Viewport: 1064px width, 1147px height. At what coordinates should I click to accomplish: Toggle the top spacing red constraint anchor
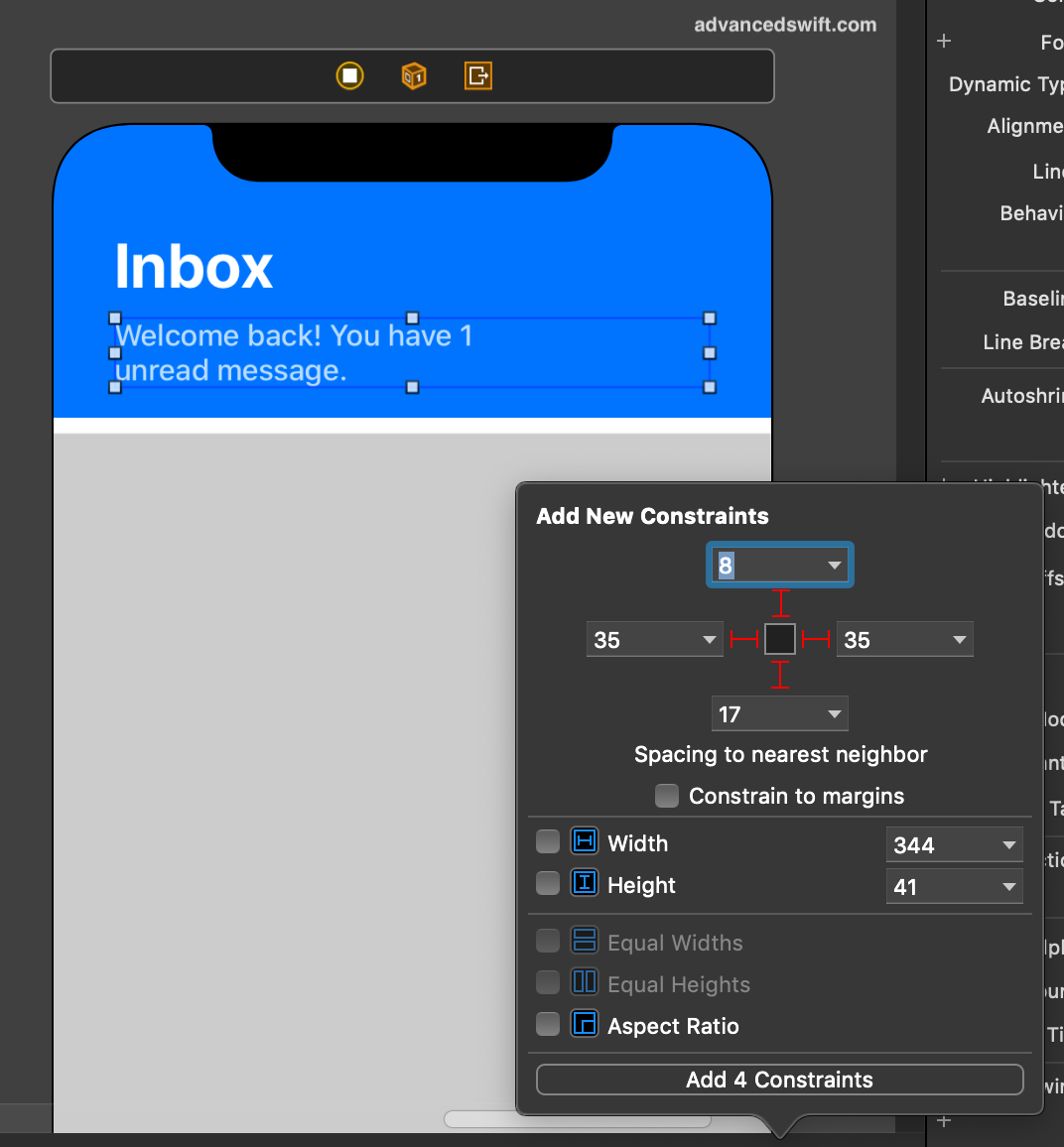pos(780,601)
